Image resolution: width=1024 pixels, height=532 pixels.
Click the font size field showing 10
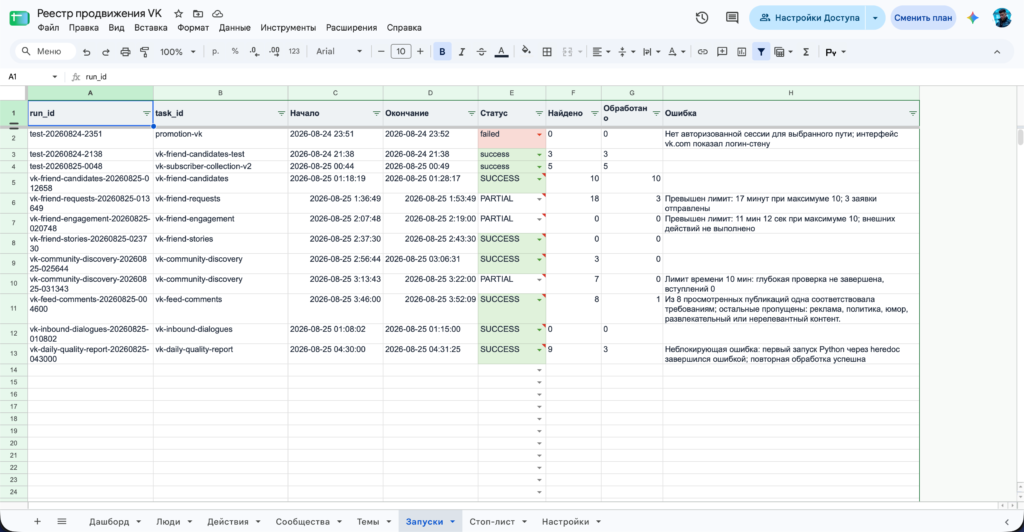click(401, 52)
